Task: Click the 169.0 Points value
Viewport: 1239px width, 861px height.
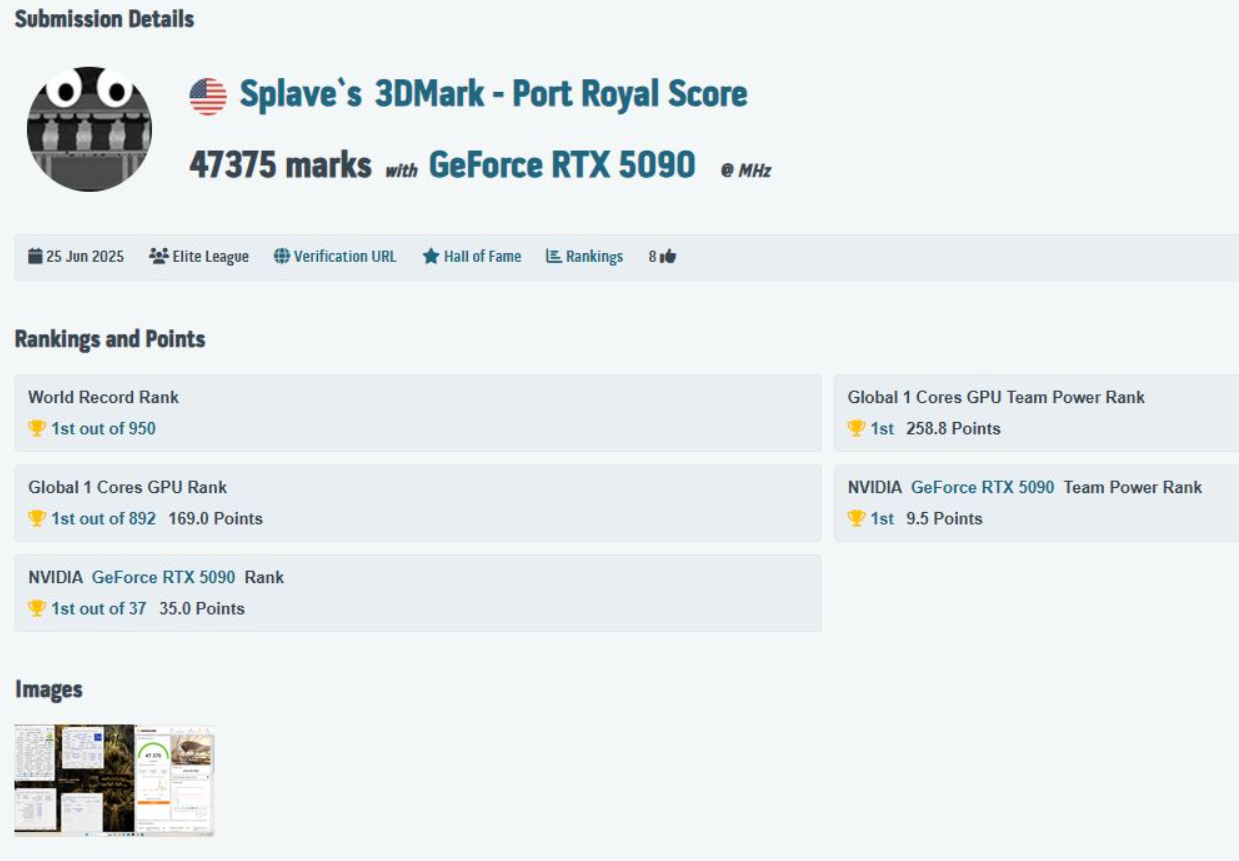Action: tap(215, 518)
